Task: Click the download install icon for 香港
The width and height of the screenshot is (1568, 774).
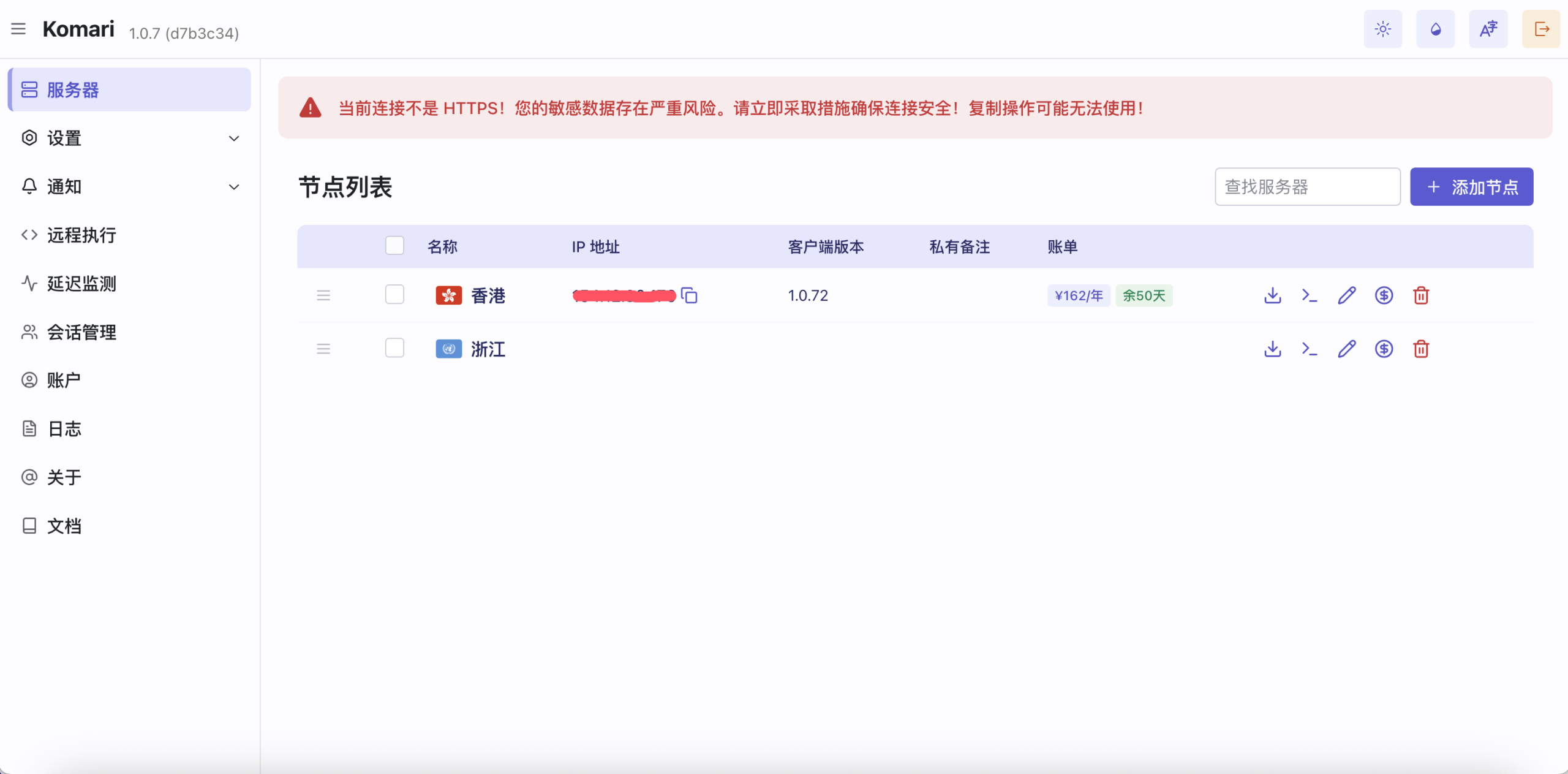Action: [x=1273, y=295]
